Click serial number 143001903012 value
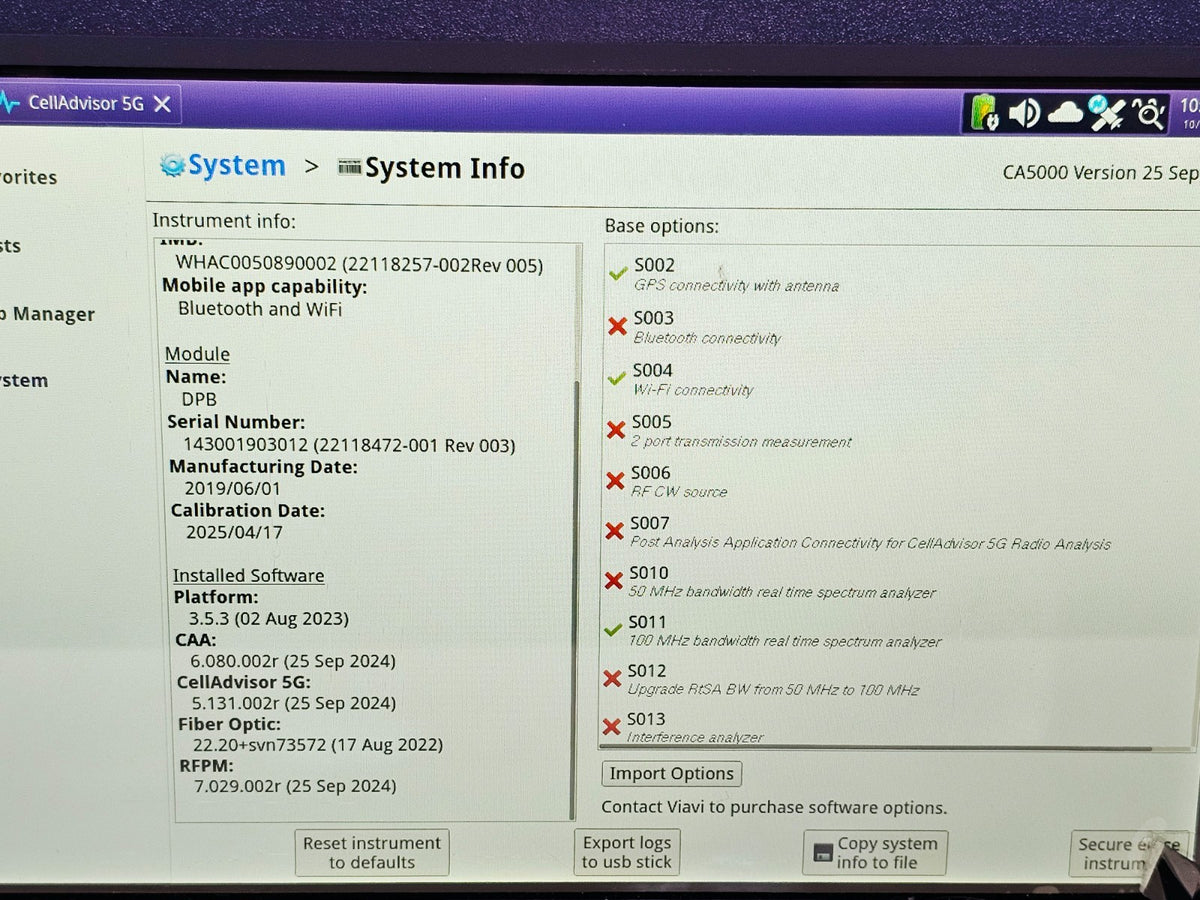 pyautogui.click(x=349, y=445)
